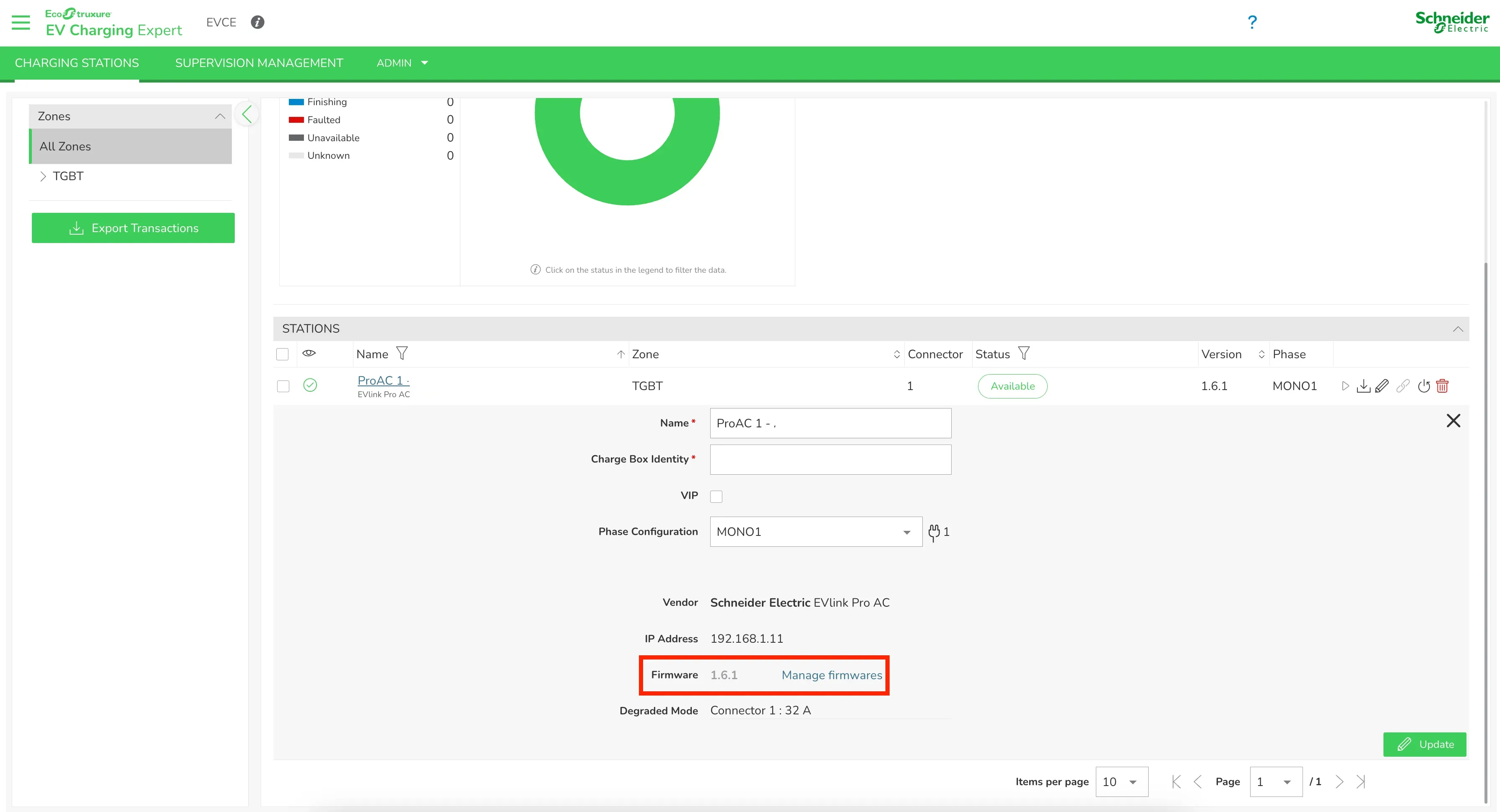Open the Page number dropdown
1500x812 pixels.
coord(1276,782)
